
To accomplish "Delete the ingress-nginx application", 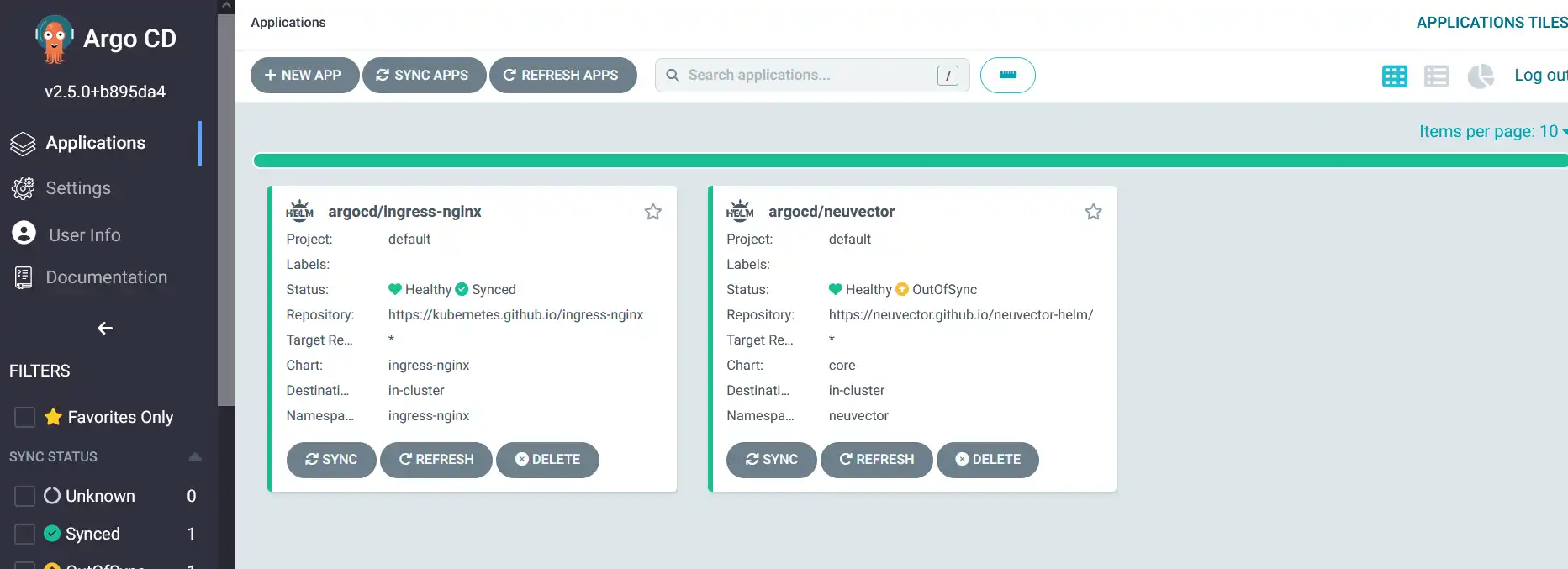I will pyautogui.click(x=547, y=460).
